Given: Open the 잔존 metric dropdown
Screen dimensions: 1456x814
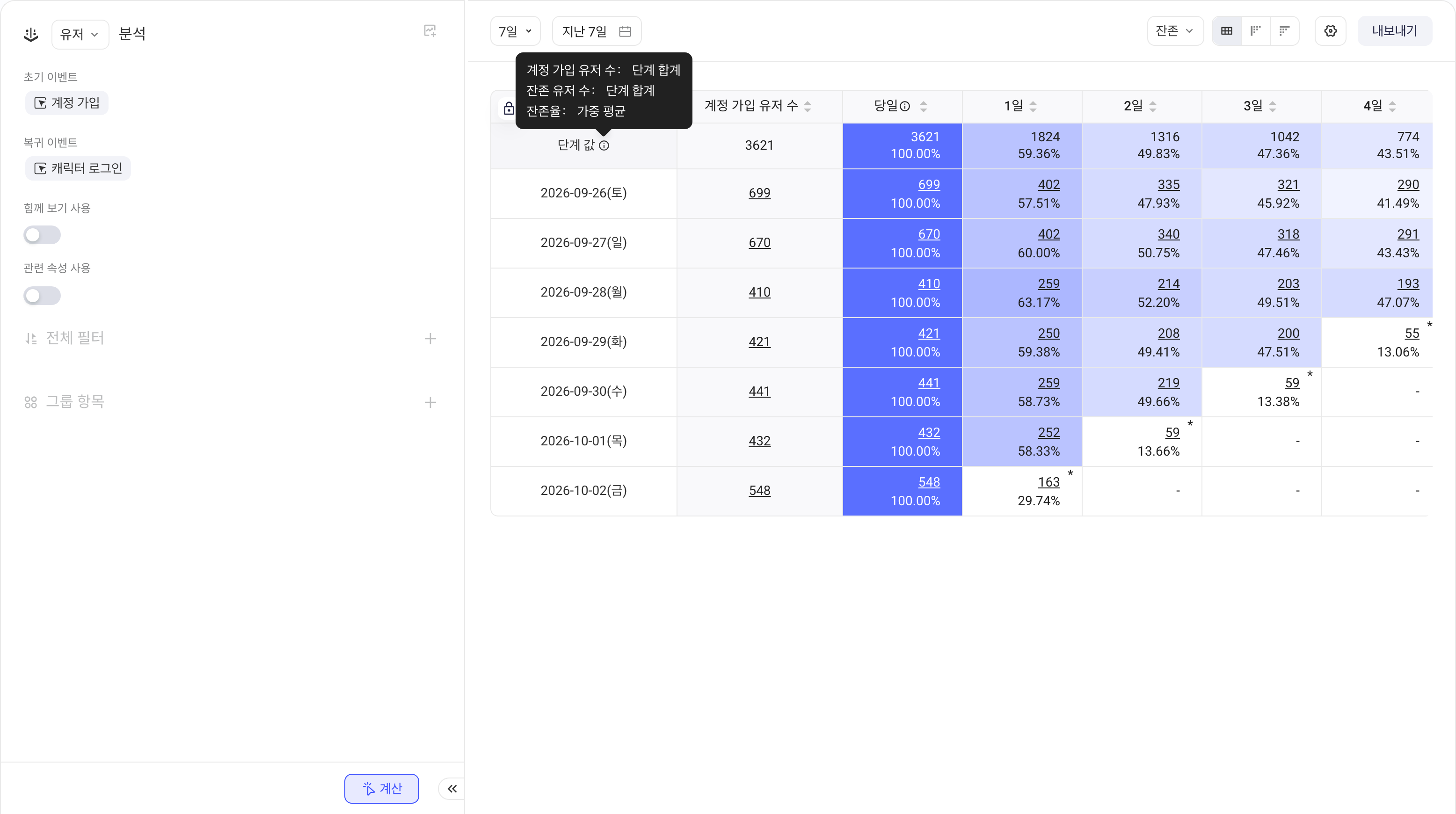Looking at the screenshot, I should pos(1175,31).
